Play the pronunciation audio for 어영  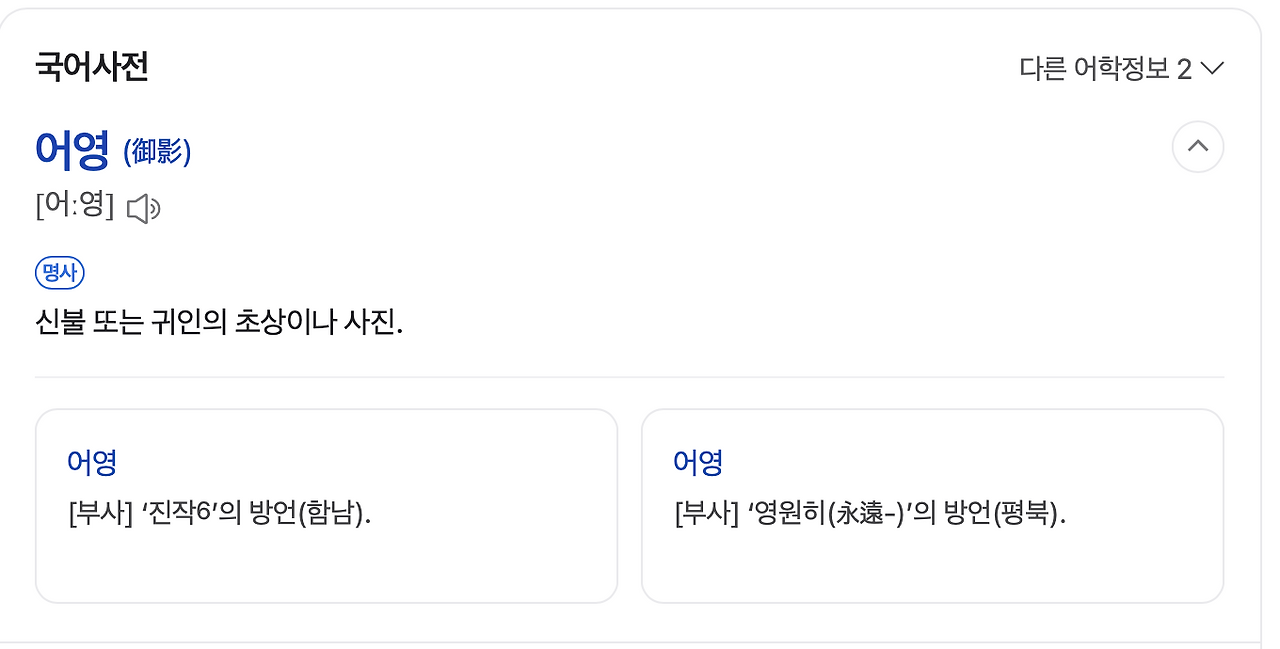pyautogui.click(x=143, y=207)
